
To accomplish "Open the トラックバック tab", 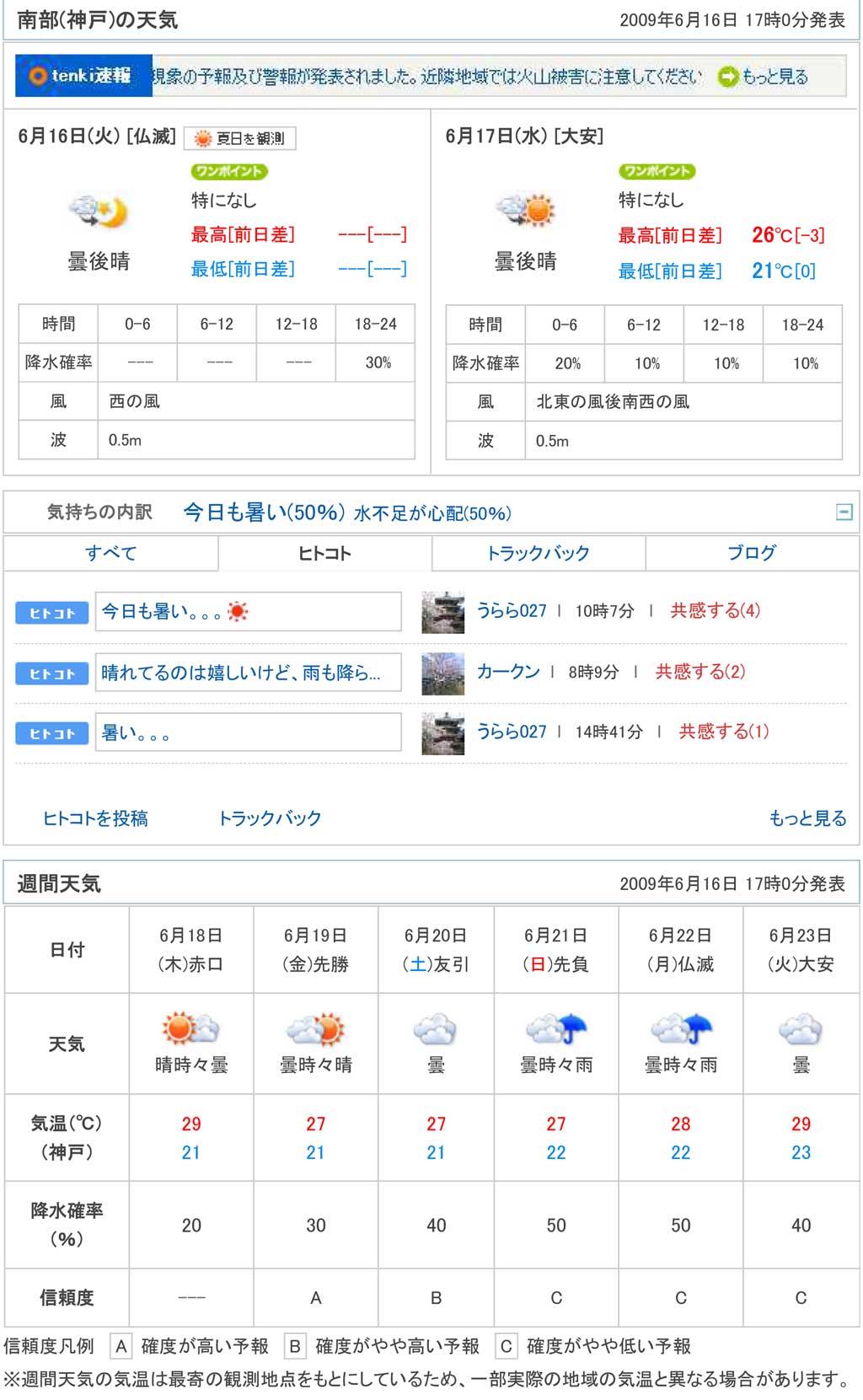I will point(538,553).
